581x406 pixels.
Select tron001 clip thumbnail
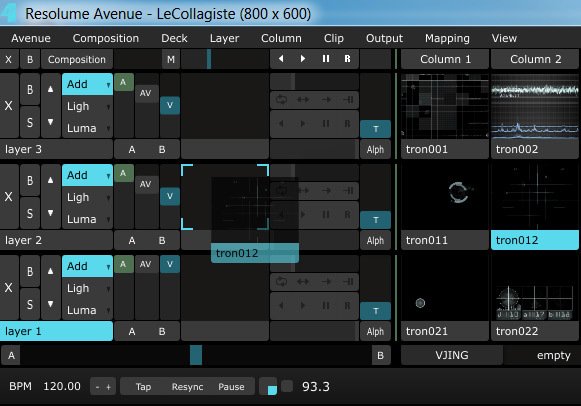coord(445,106)
